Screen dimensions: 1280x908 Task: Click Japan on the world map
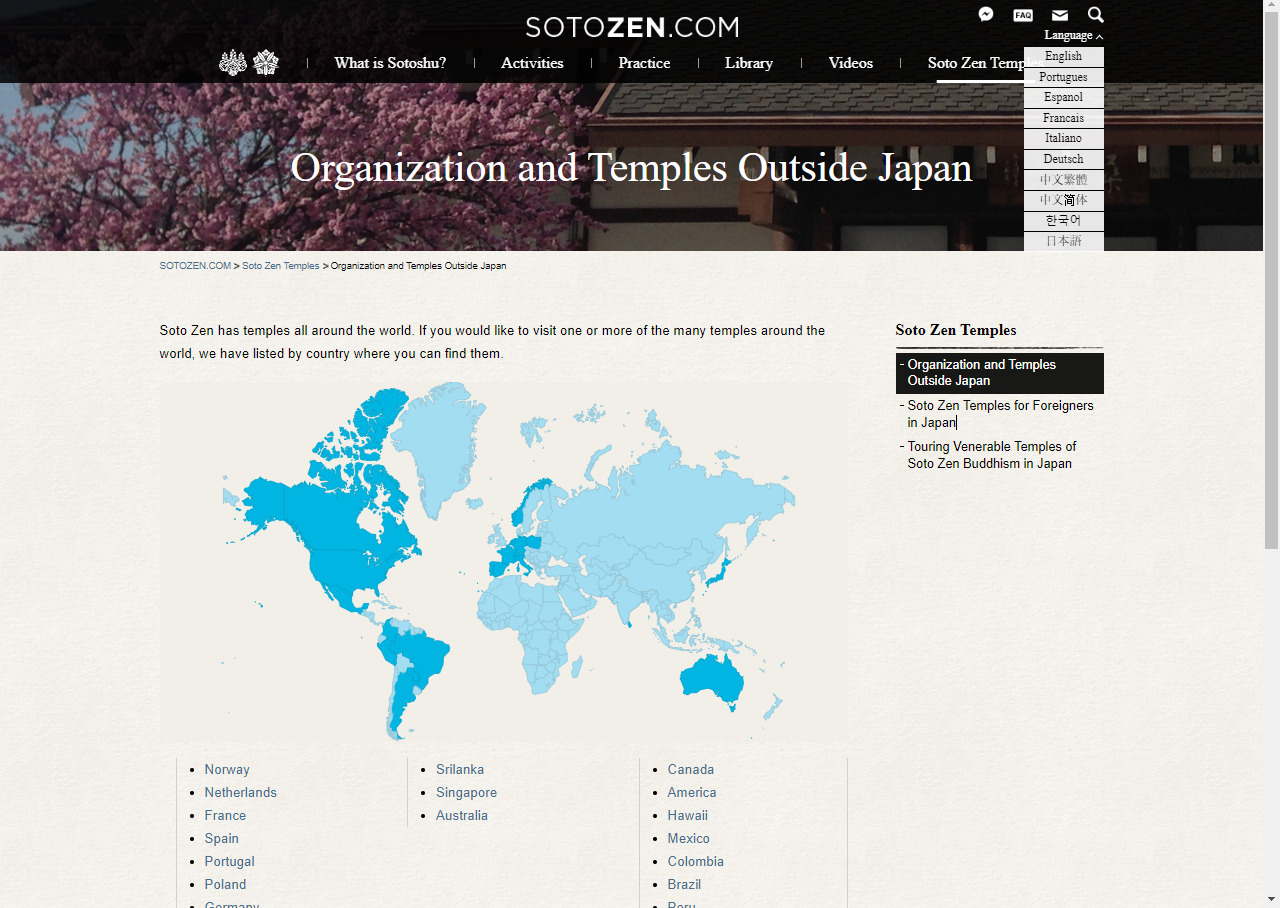click(x=722, y=575)
